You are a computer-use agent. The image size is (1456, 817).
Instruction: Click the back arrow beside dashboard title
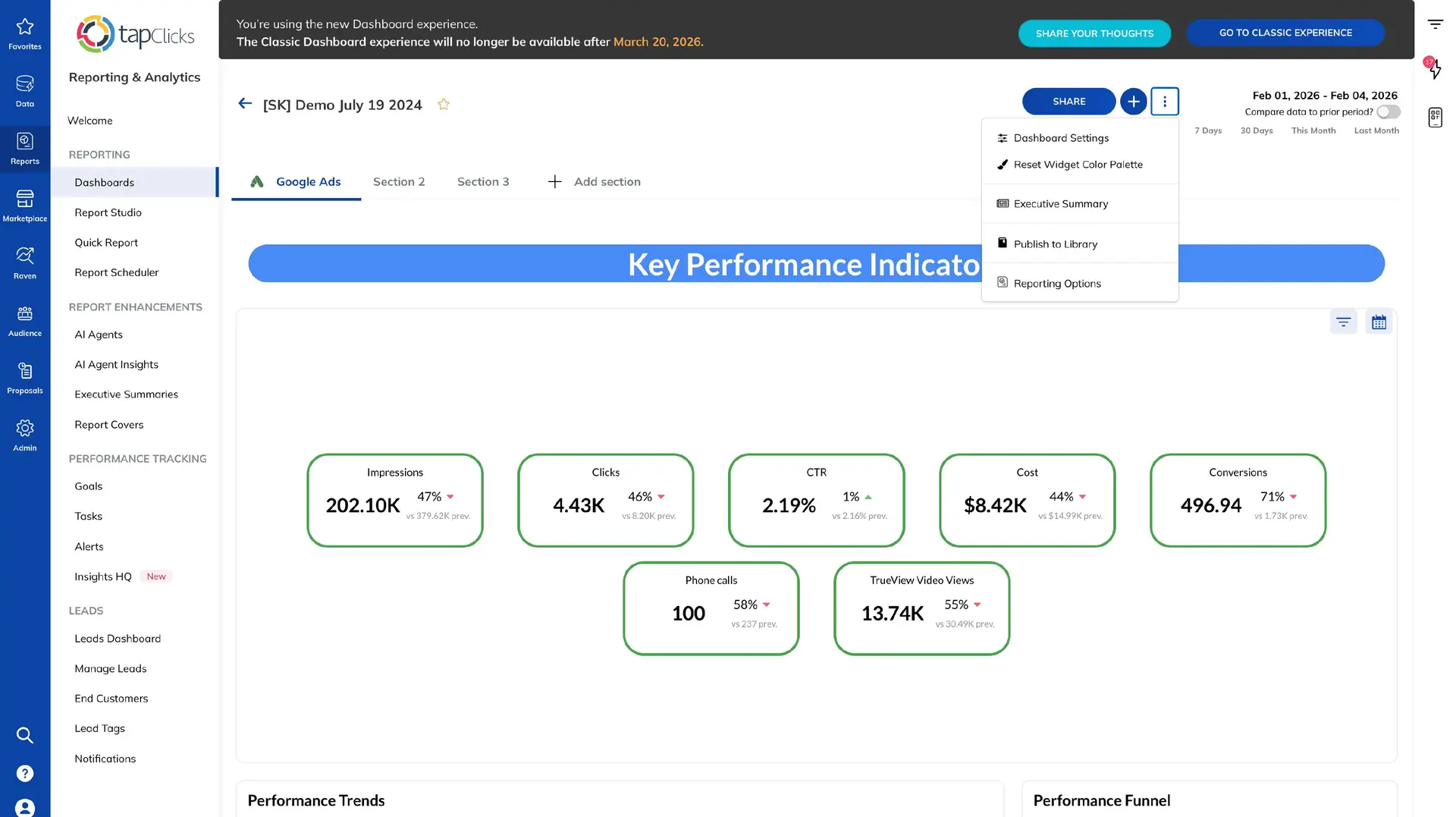click(244, 103)
